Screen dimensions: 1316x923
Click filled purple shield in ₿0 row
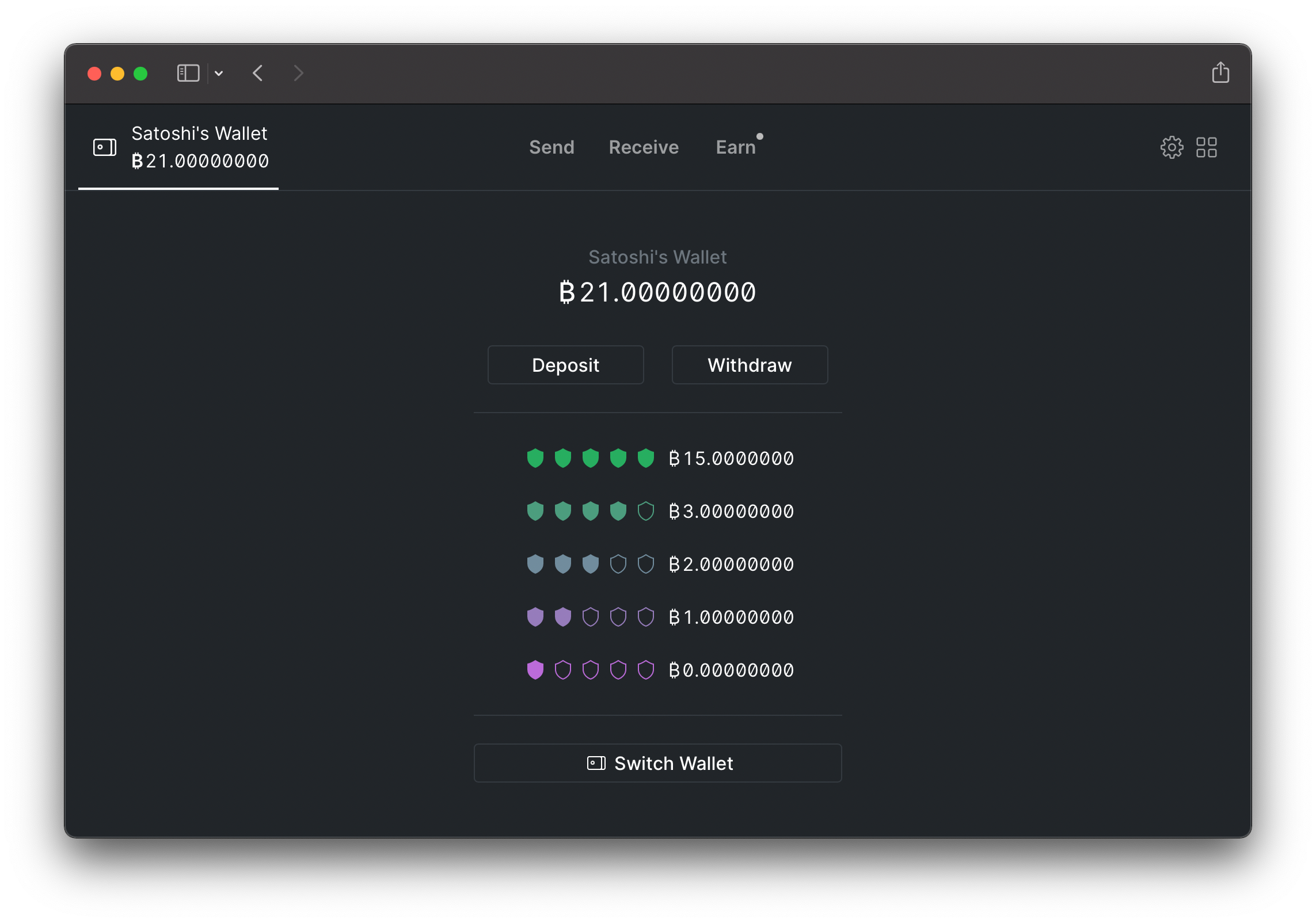[x=535, y=670]
